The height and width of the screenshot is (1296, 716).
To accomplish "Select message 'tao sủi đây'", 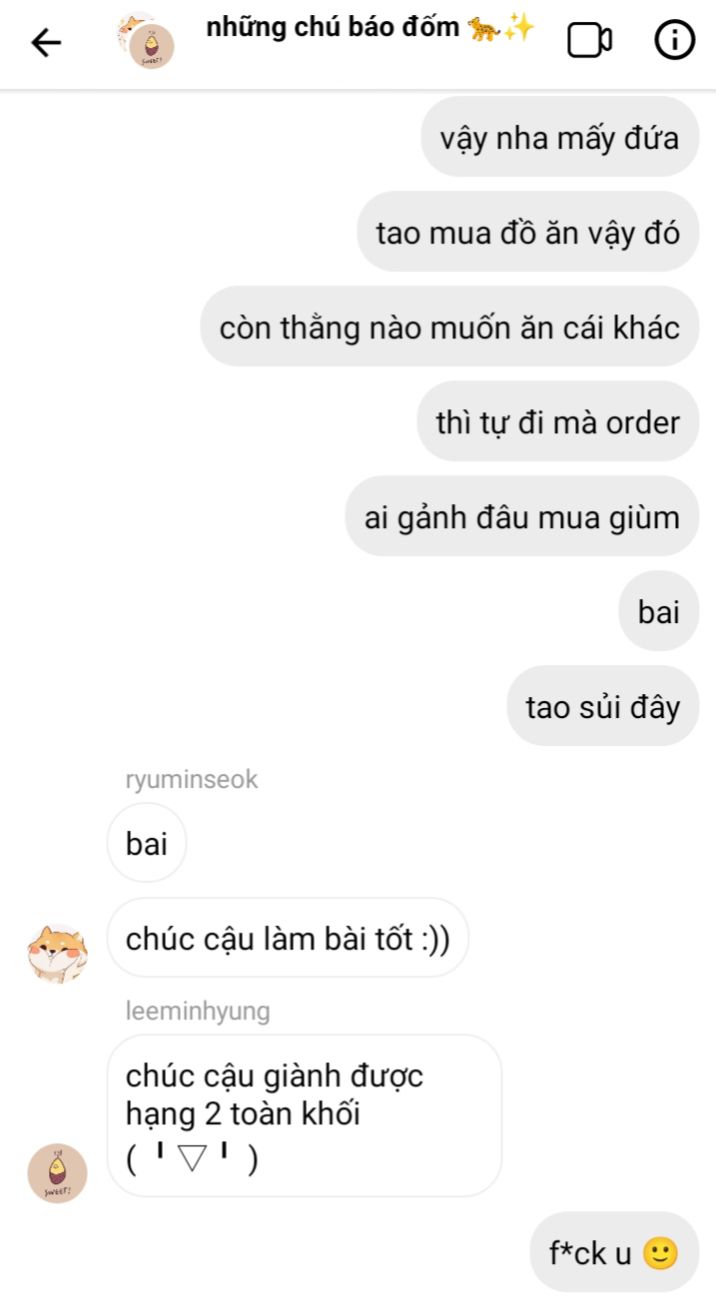I will [x=603, y=707].
